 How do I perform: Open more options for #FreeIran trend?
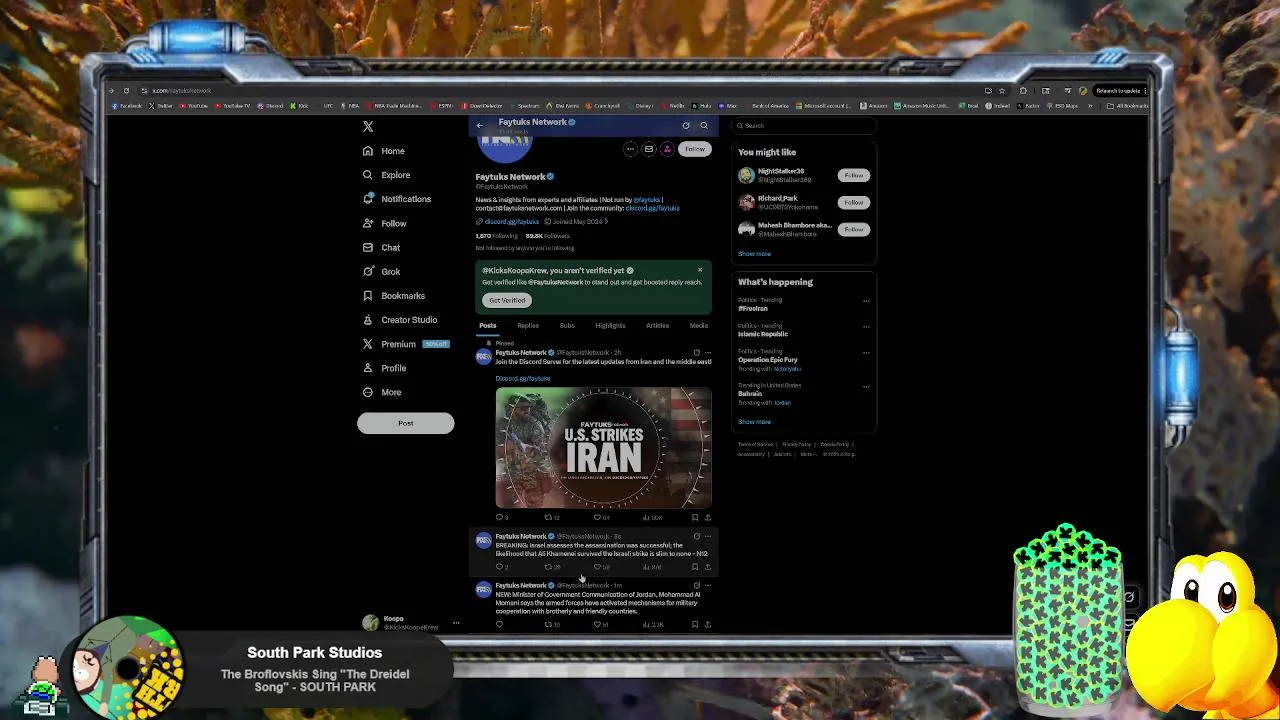(x=866, y=301)
